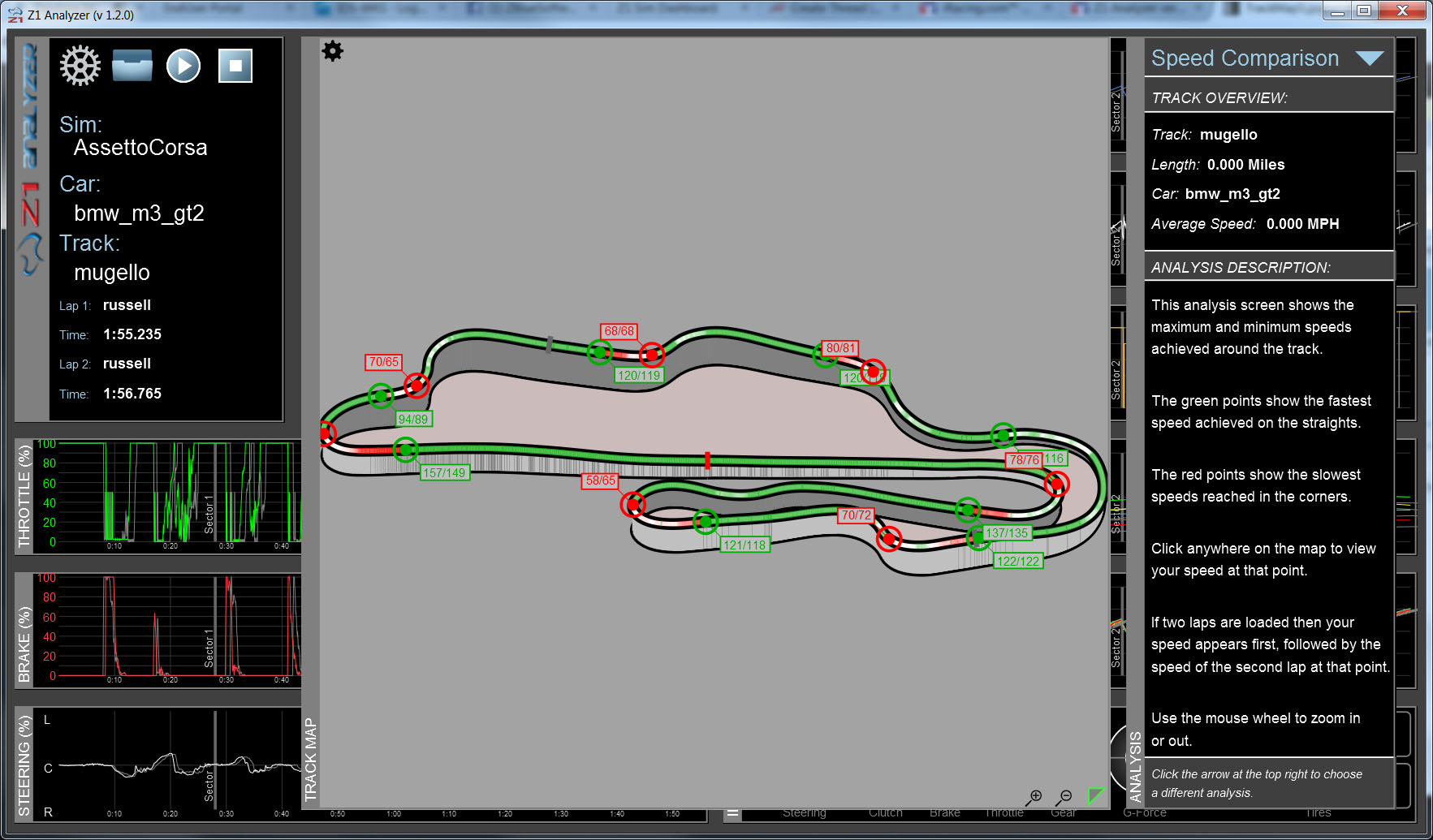Click the track name mugello in left panel

click(x=112, y=273)
